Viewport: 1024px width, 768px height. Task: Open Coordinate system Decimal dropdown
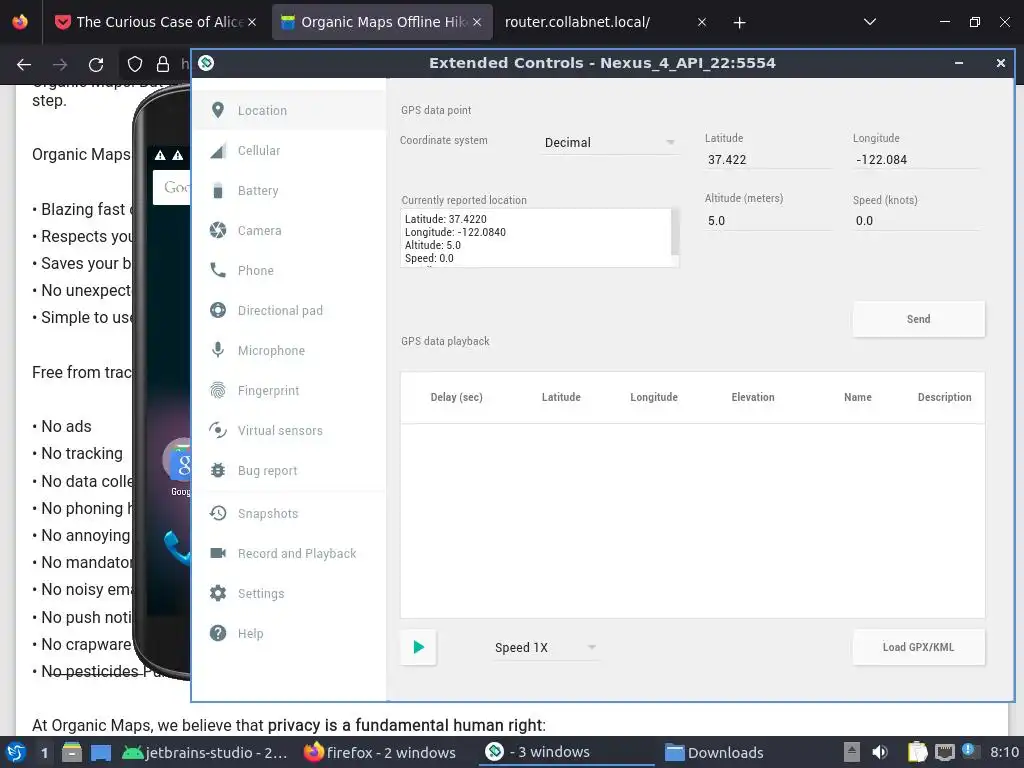click(x=610, y=142)
